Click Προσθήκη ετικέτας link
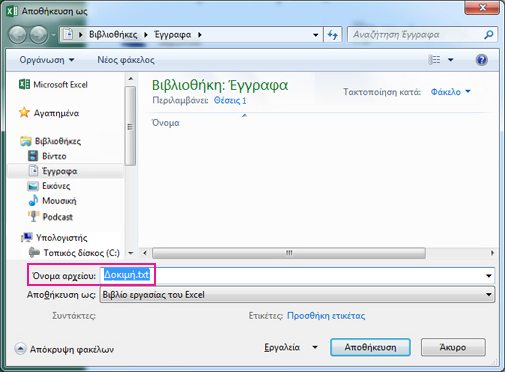Image resolution: width=505 pixels, height=372 pixels. coord(326,316)
